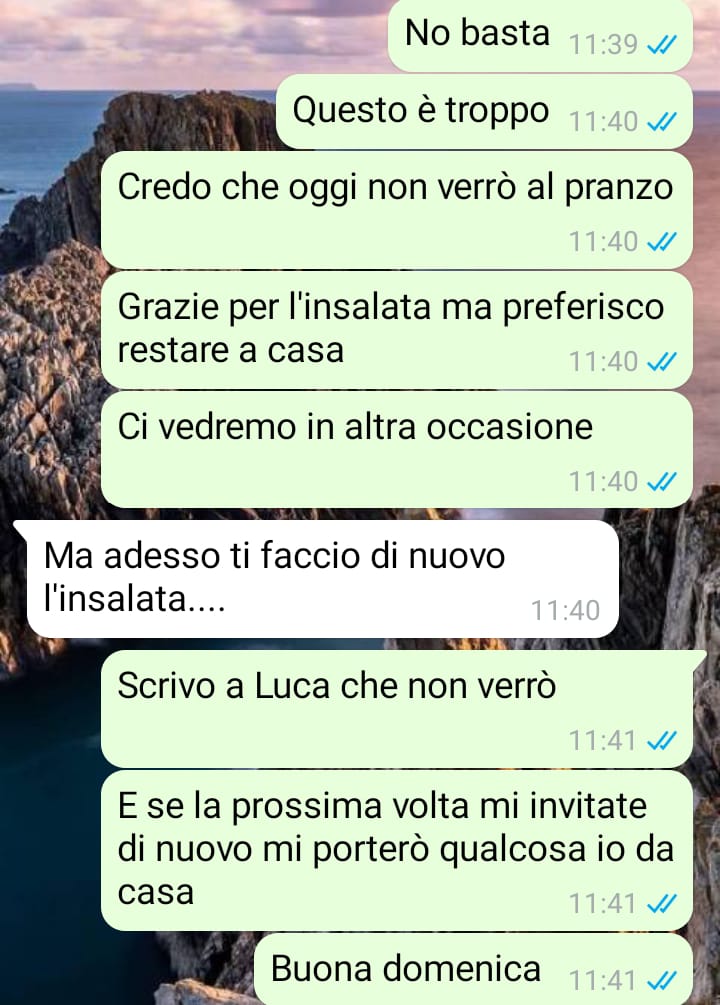Tap the 'Credo che oggi non verrò al pranzo' message
This screenshot has width=720, height=1005.
[x=397, y=210]
